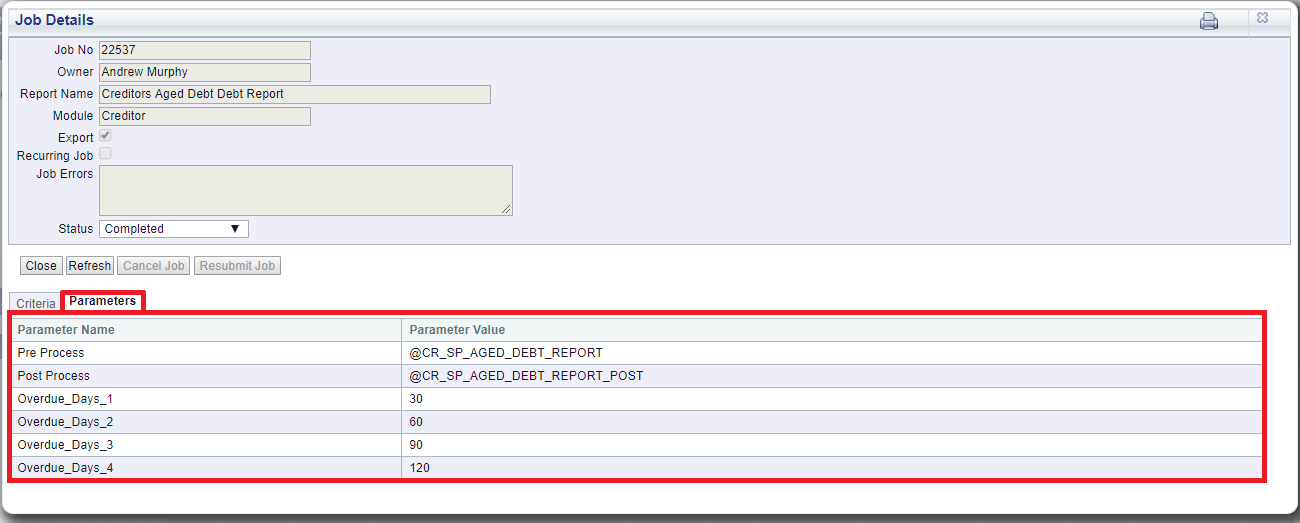Select the Post Process row name
The width and height of the screenshot is (1300, 523).
pos(53,376)
